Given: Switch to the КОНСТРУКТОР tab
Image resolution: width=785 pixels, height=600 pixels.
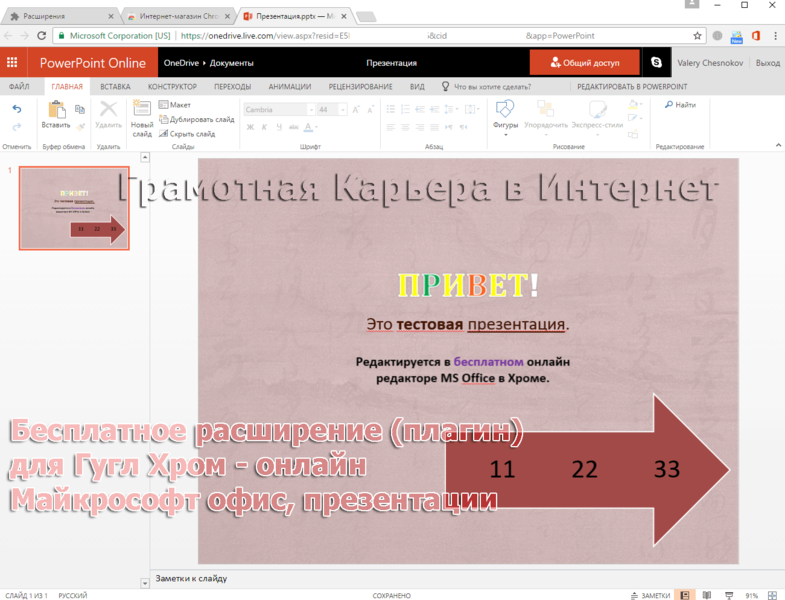Looking at the screenshot, I should click(172, 87).
